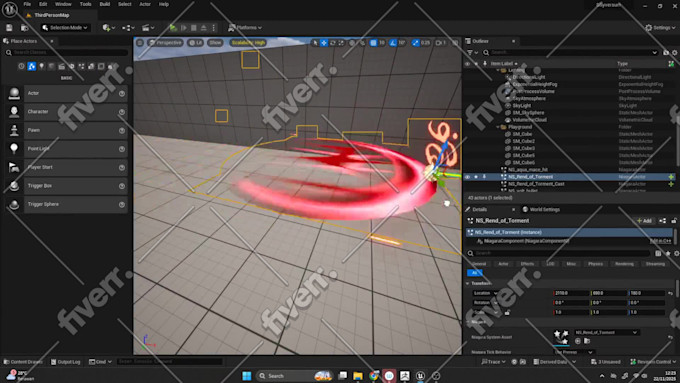Screen dimensions: 680x383
Task: Select SM_Cube2 in the Outliner
Action: (523, 141)
